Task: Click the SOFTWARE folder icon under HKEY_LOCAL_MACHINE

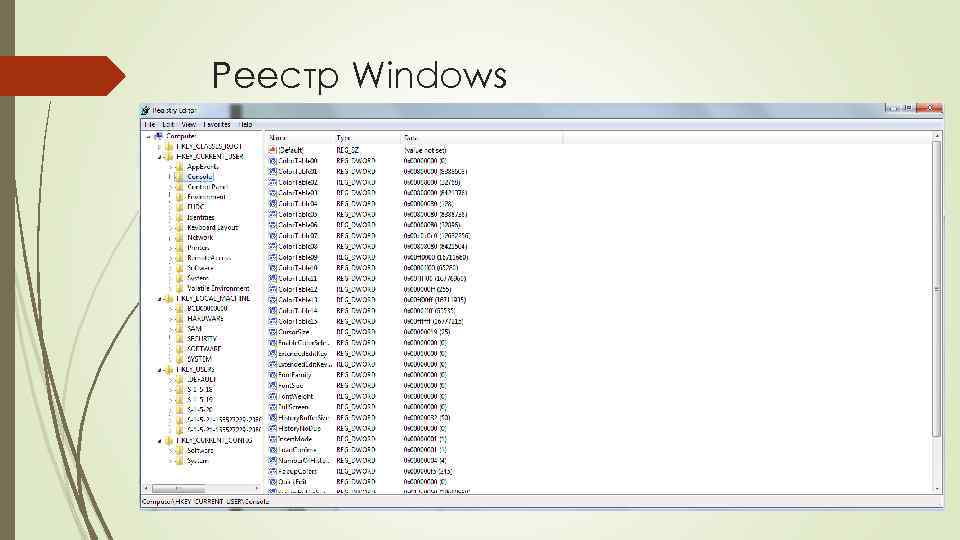Action: (x=179, y=349)
